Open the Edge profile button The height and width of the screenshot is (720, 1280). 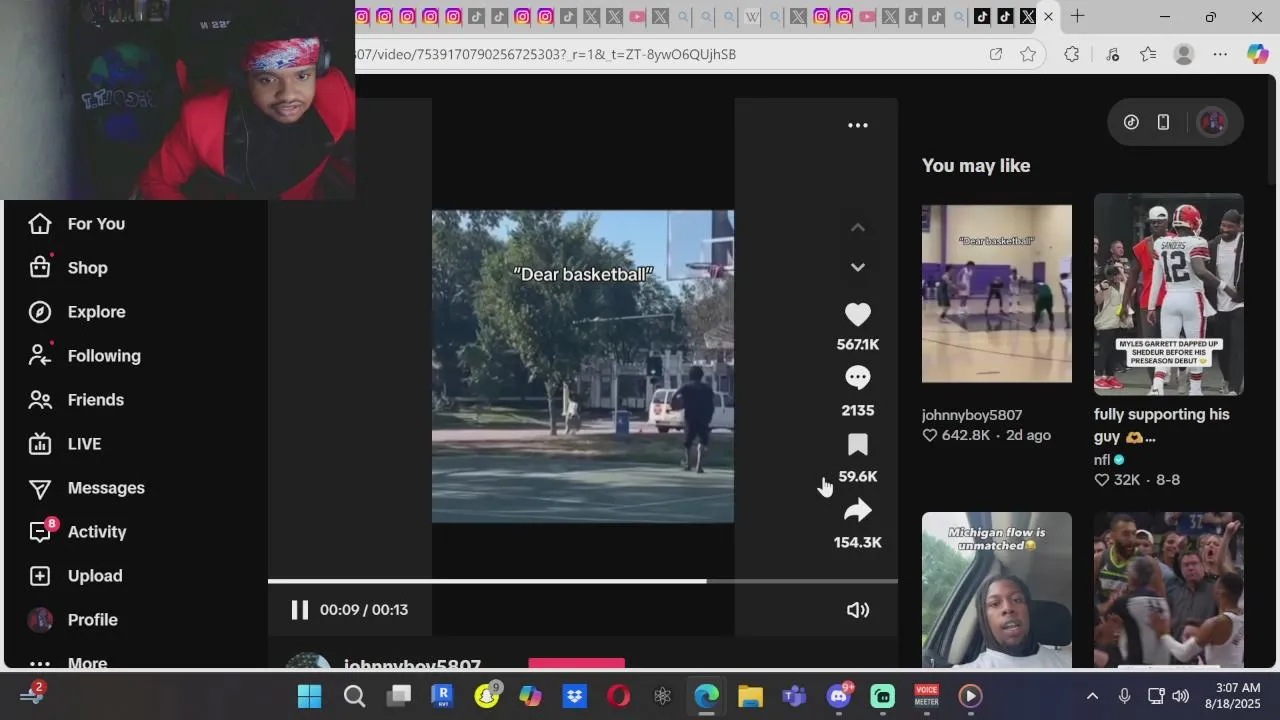coord(1184,54)
